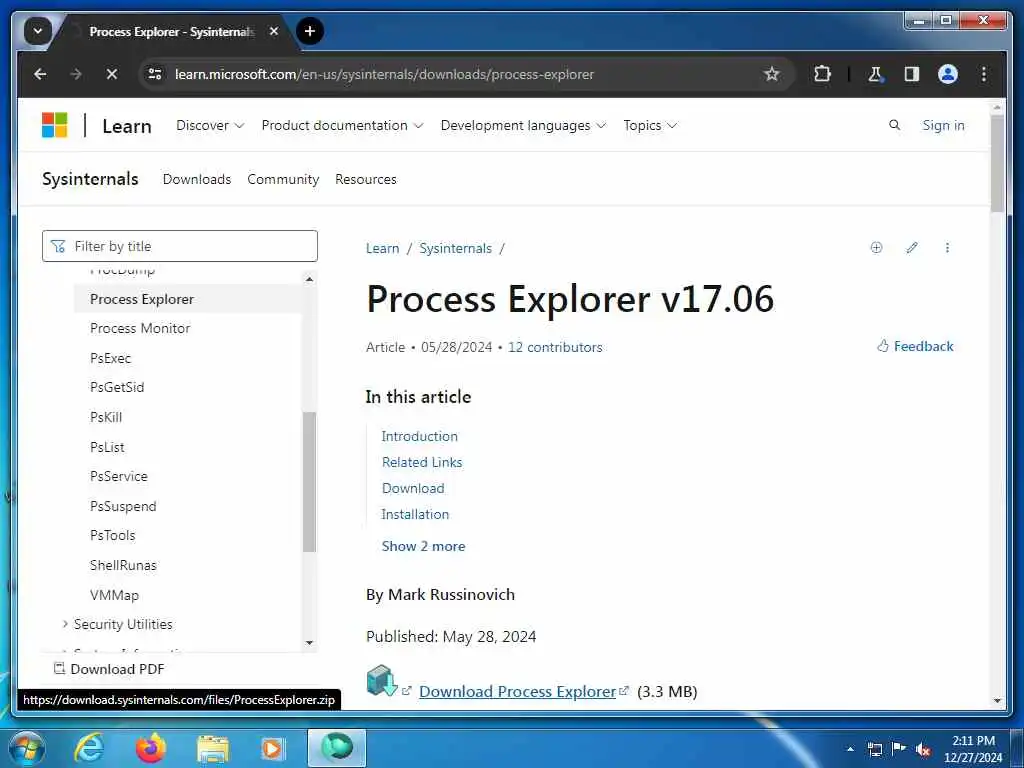This screenshot has height=768, width=1024.
Task: Open tab search dropdown arrow
Action: 38,31
